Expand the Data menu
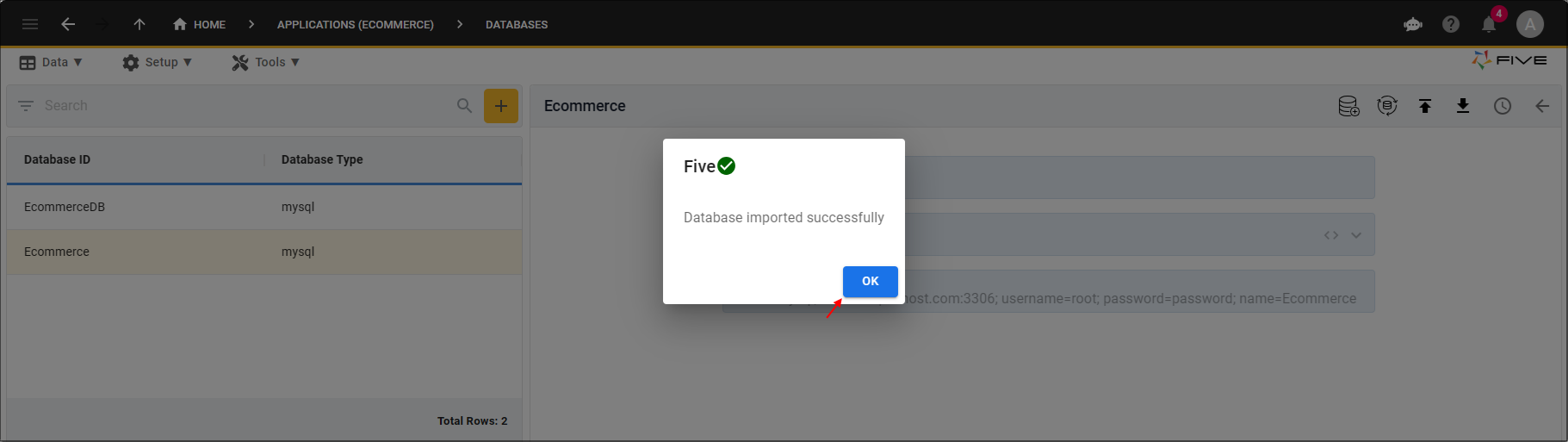This screenshot has height=442, width=1568. [51, 62]
